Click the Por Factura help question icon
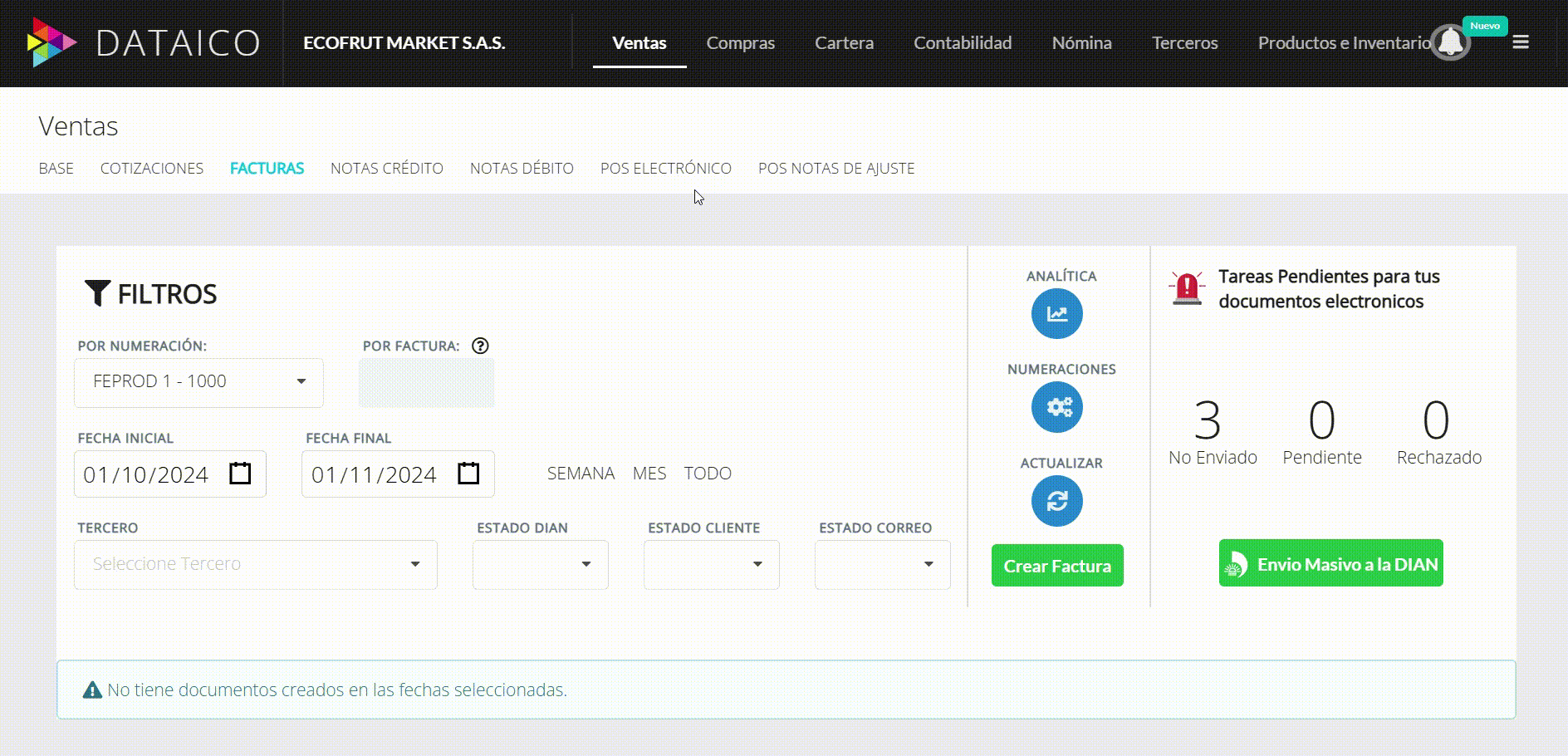The height and width of the screenshot is (756, 1568). coord(480,346)
